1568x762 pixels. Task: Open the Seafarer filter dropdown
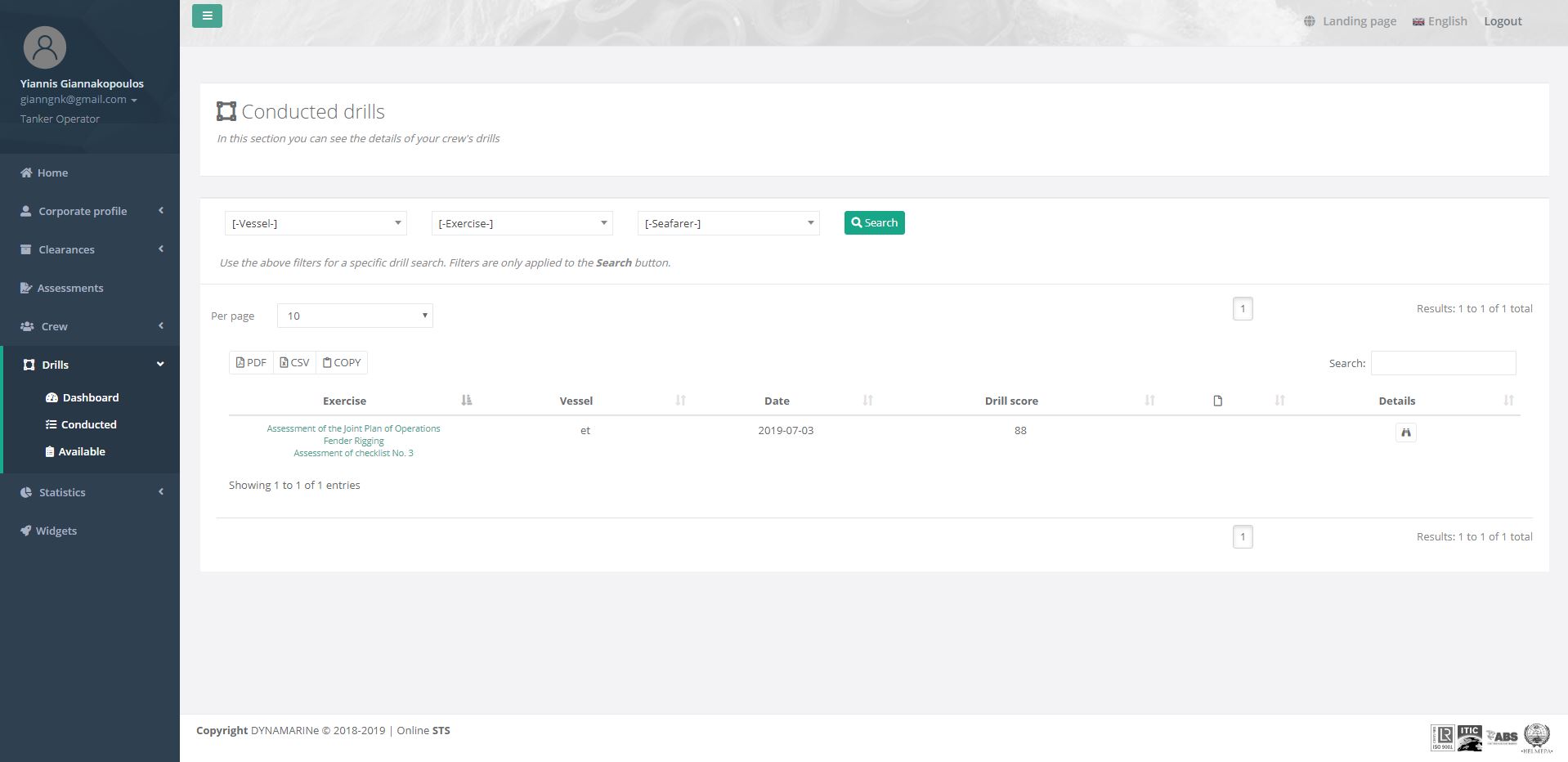[728, 223]
